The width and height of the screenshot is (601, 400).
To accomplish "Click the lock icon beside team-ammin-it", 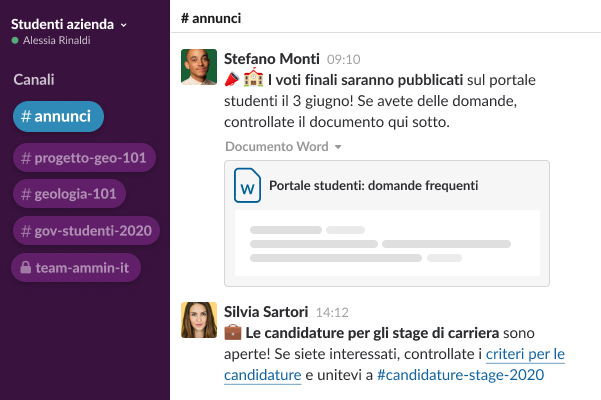I will (25, 268).
